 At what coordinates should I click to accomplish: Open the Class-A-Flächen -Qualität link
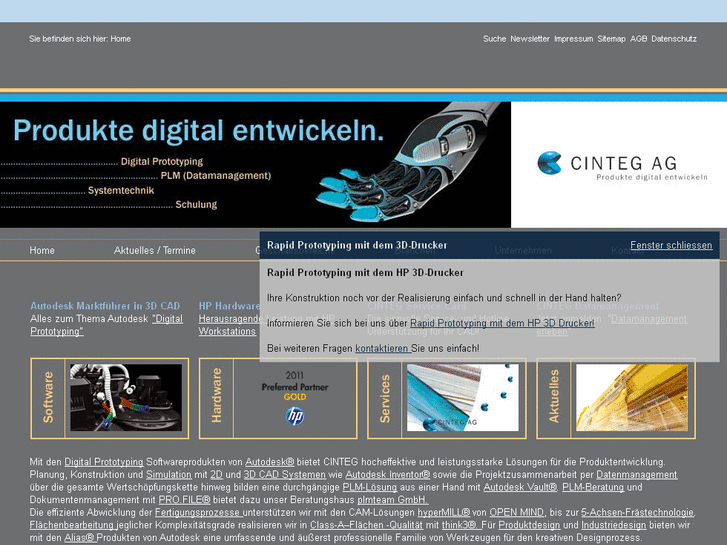point(366,525)
